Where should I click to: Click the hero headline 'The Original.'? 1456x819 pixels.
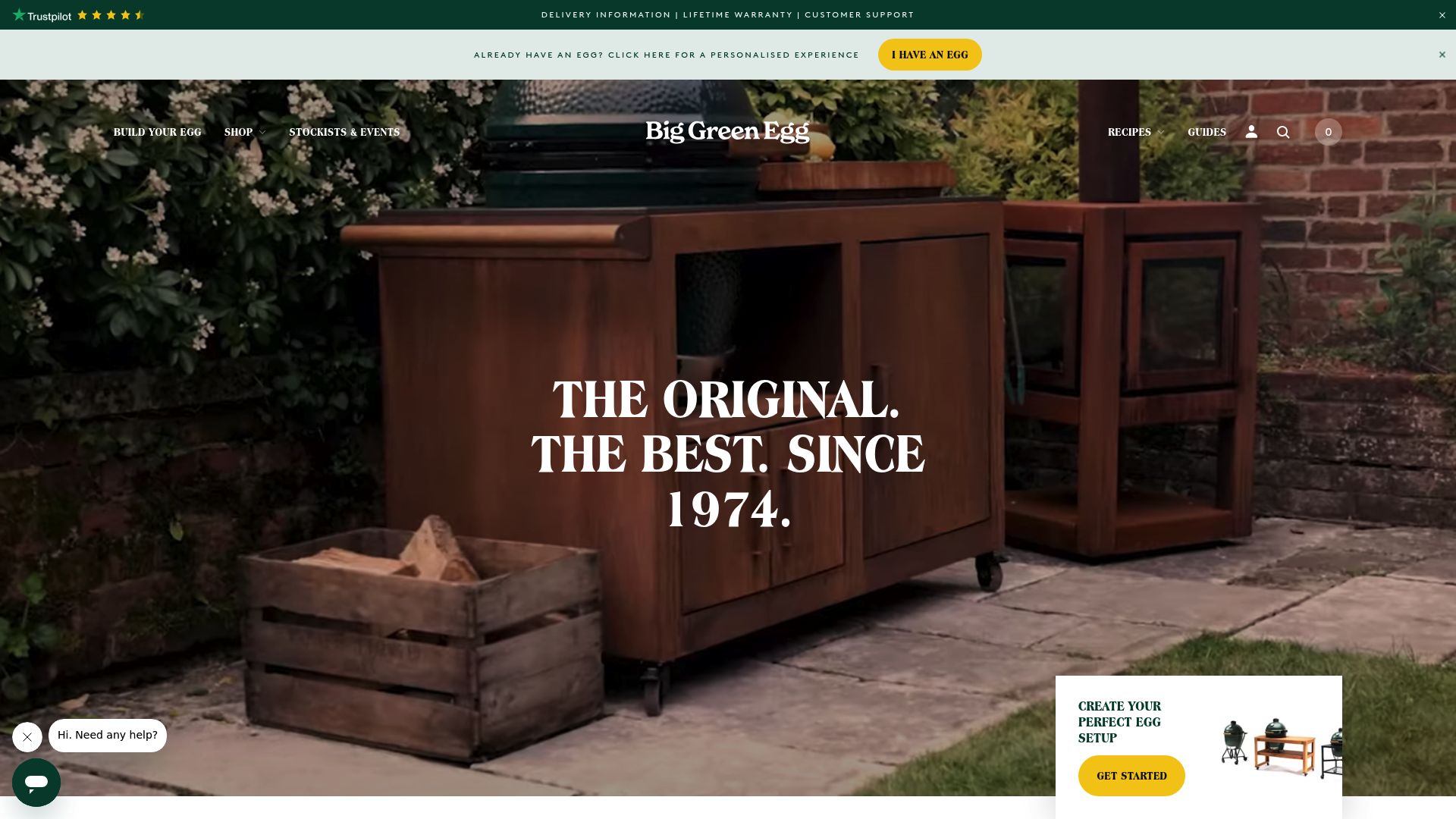pos(726,400)
